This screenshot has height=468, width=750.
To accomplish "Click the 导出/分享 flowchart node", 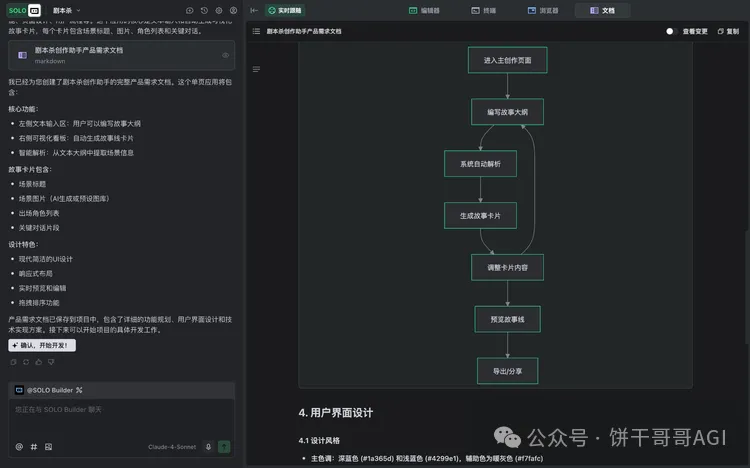I will pyautogui.click(x=507, y=371).
